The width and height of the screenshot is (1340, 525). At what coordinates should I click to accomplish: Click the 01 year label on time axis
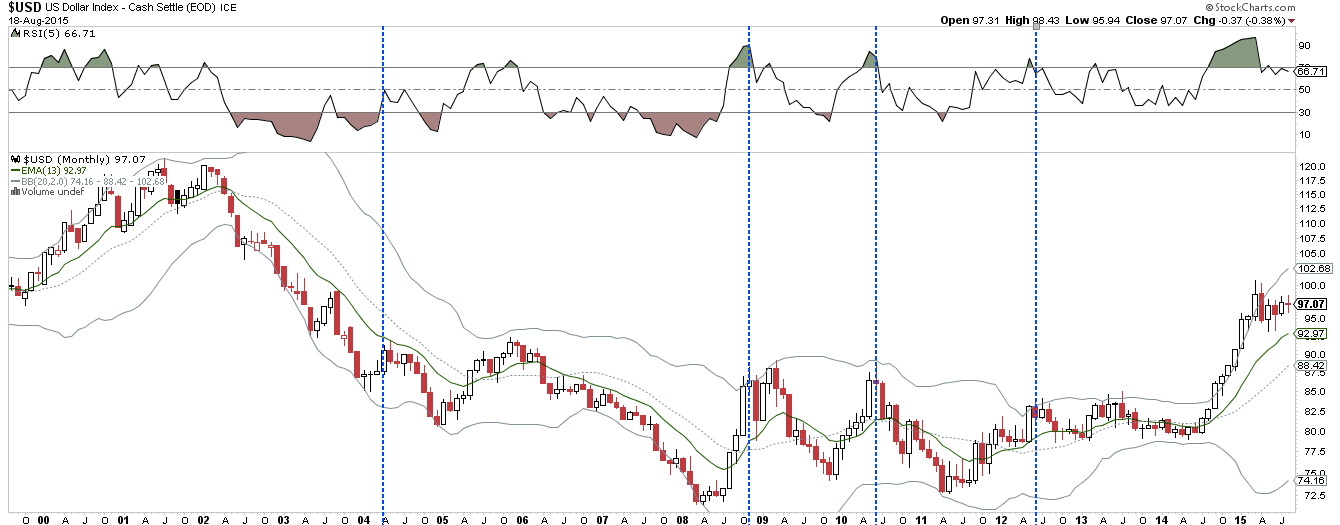click(122, 518)
